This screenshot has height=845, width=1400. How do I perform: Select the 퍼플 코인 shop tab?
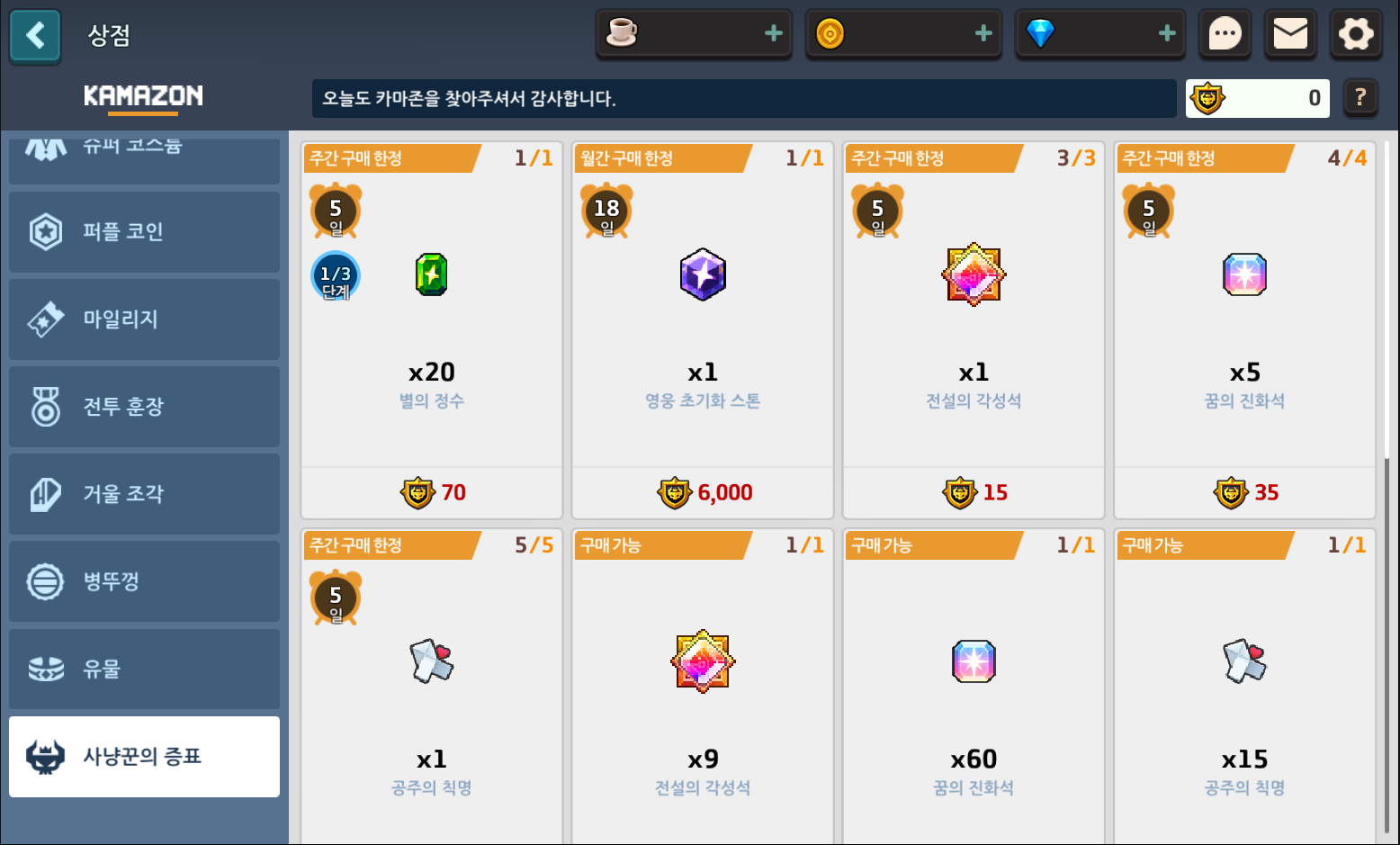(x=144, y=231)
